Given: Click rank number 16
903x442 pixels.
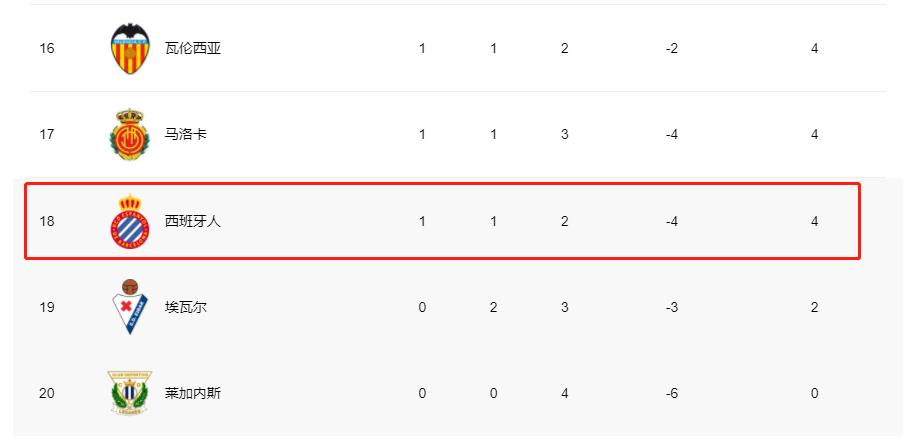Looking at the screenshot, I should pos(47,48).
